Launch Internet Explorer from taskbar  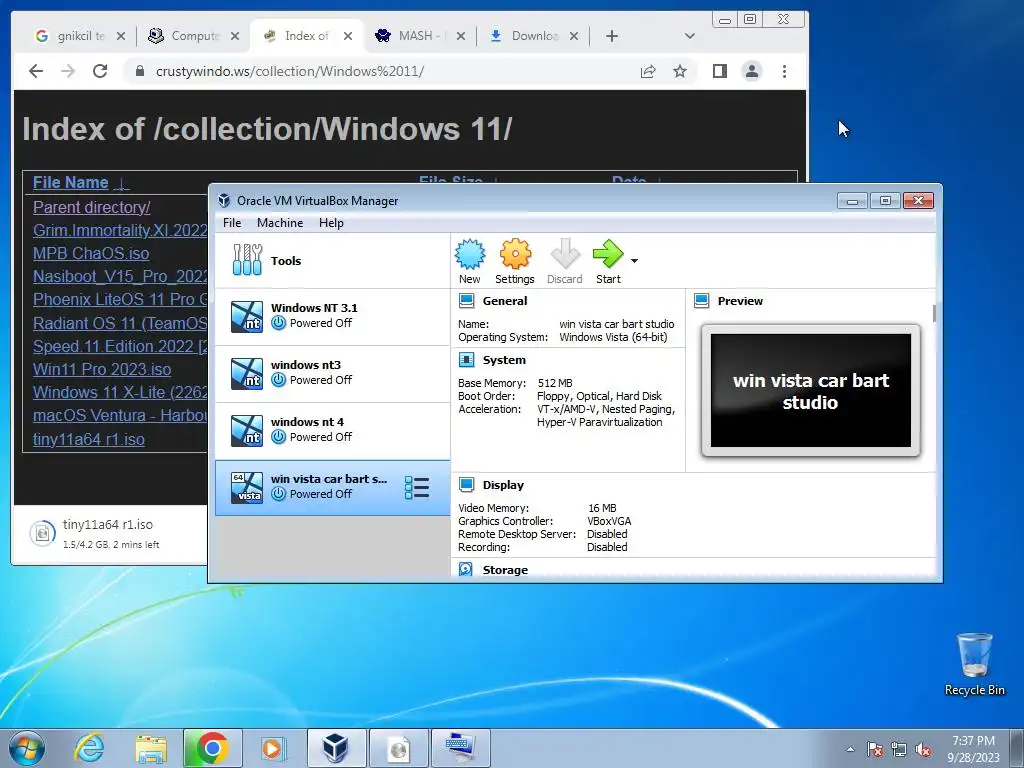(89, 748)
